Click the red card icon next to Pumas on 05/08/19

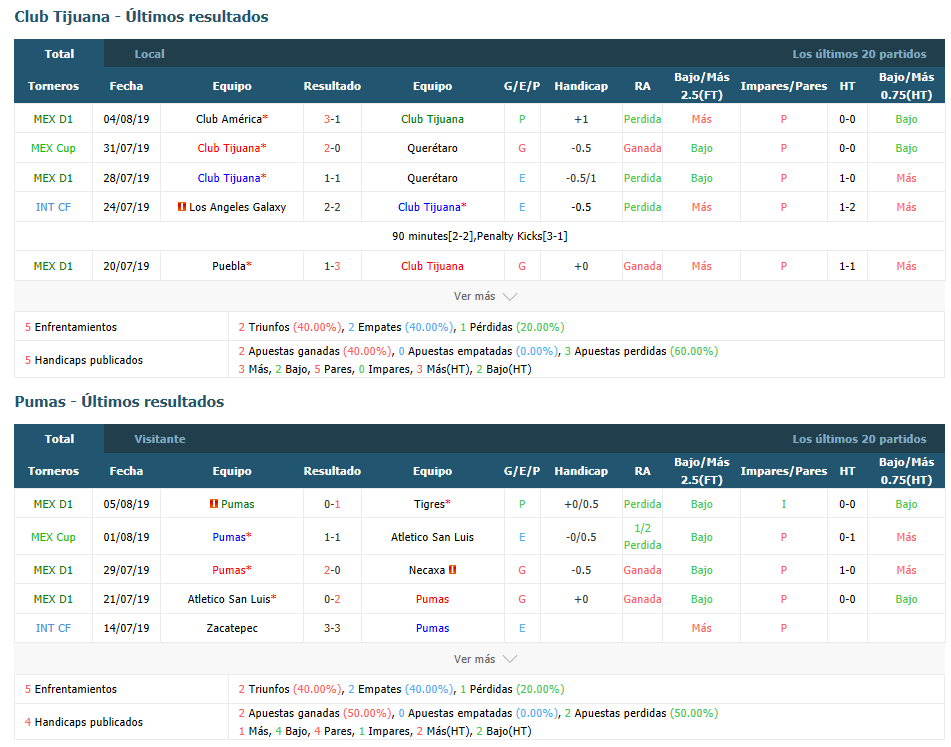[x=213, y=504]
